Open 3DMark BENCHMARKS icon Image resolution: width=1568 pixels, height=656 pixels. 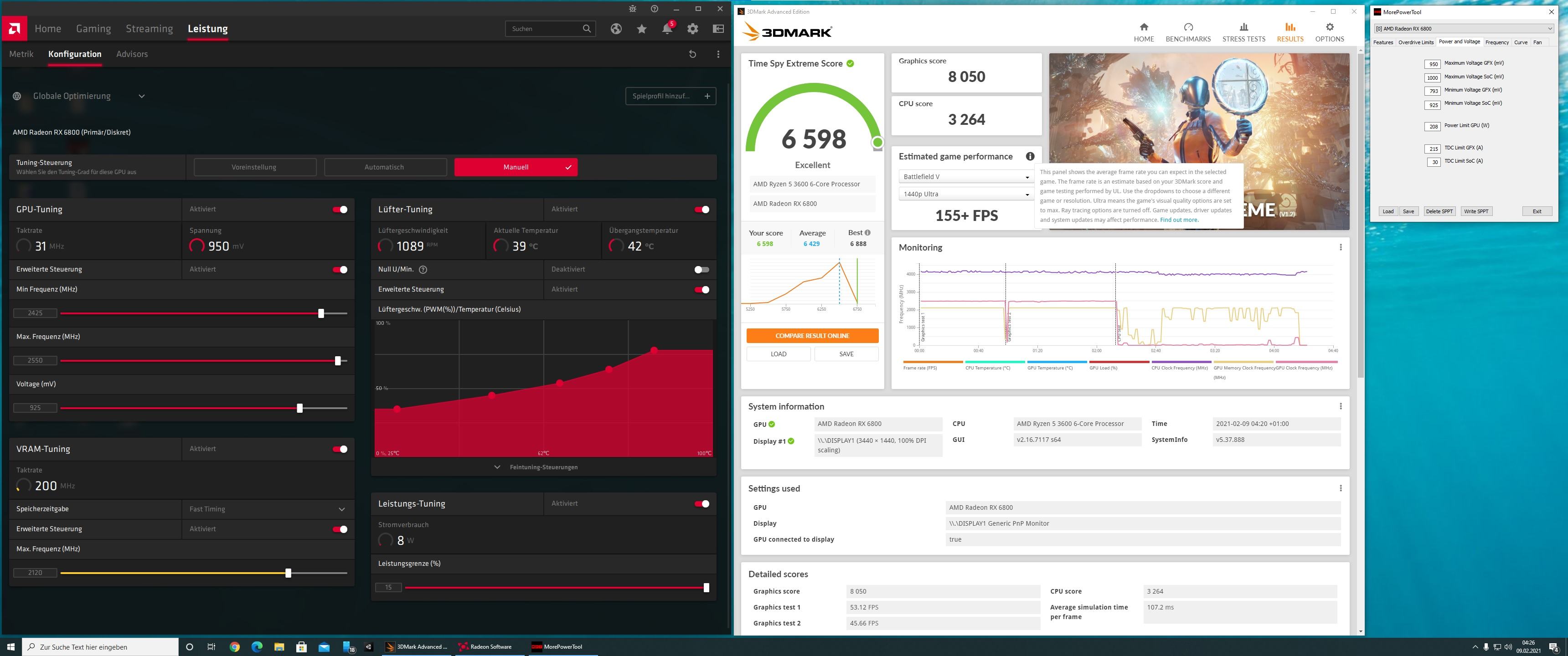1188,27
